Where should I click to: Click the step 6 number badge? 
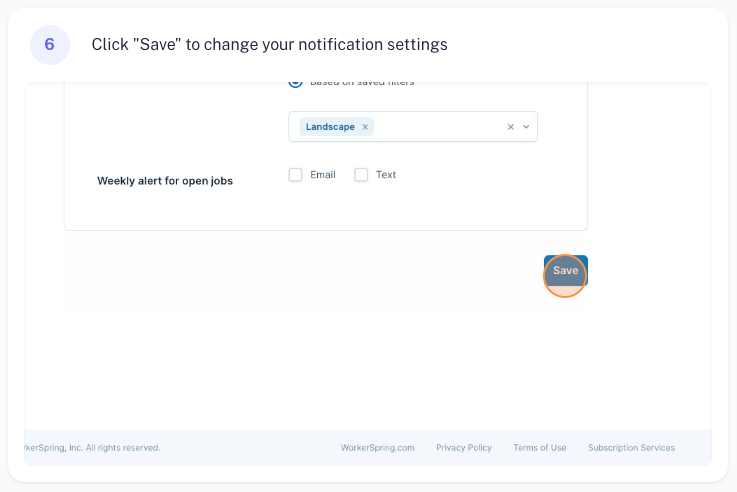[x=49, y=45]
